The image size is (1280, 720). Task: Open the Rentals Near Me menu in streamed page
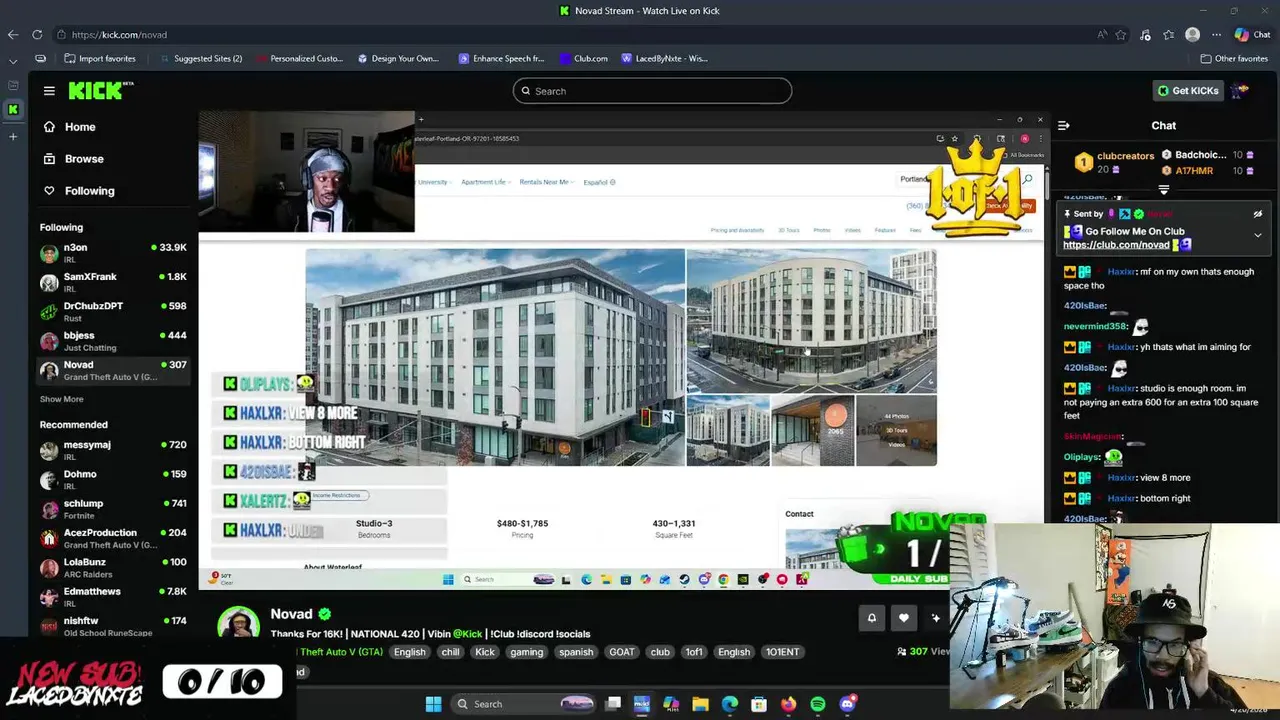coord(545,182)
